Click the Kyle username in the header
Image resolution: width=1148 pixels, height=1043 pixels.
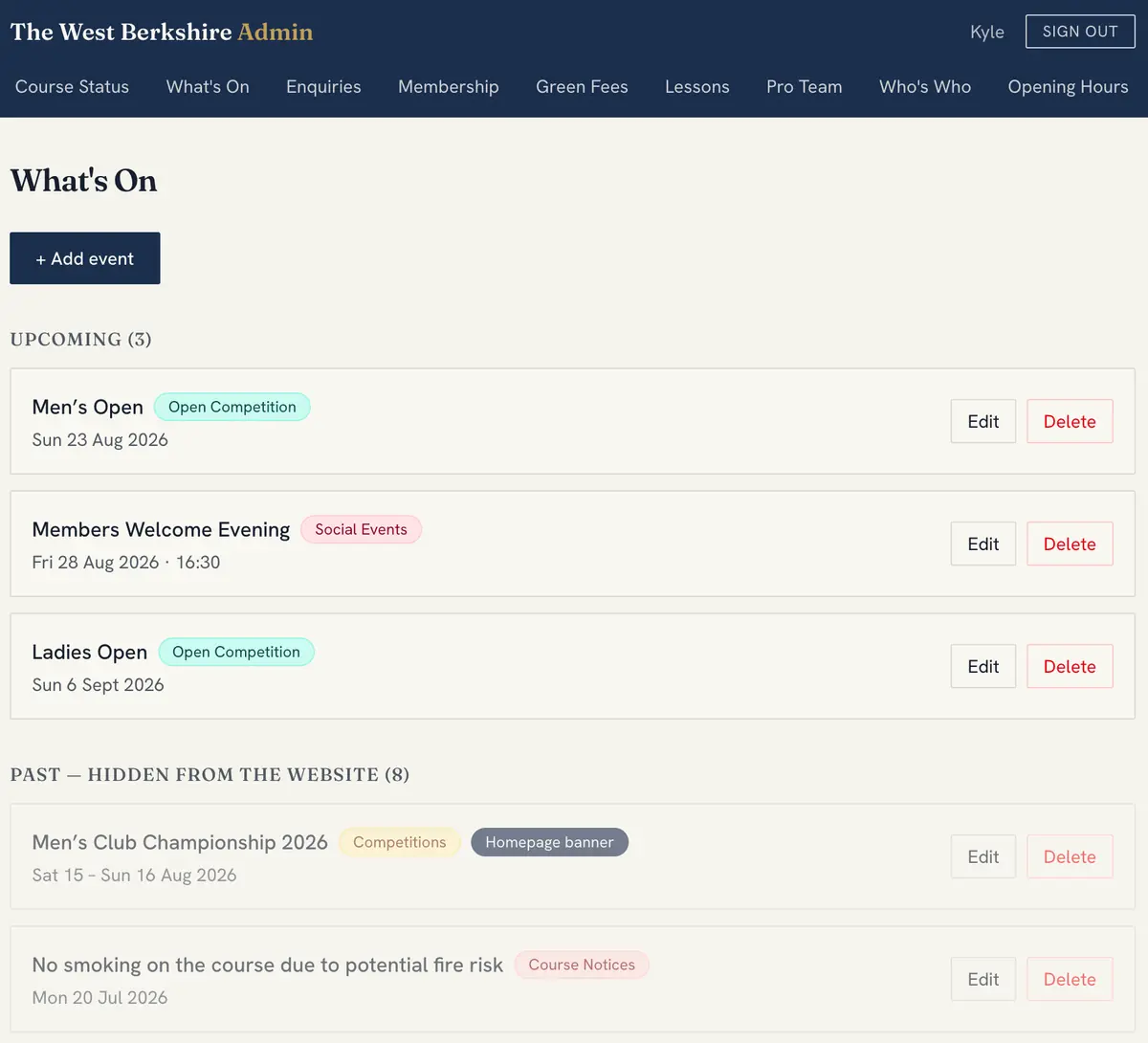coord(987,32)
